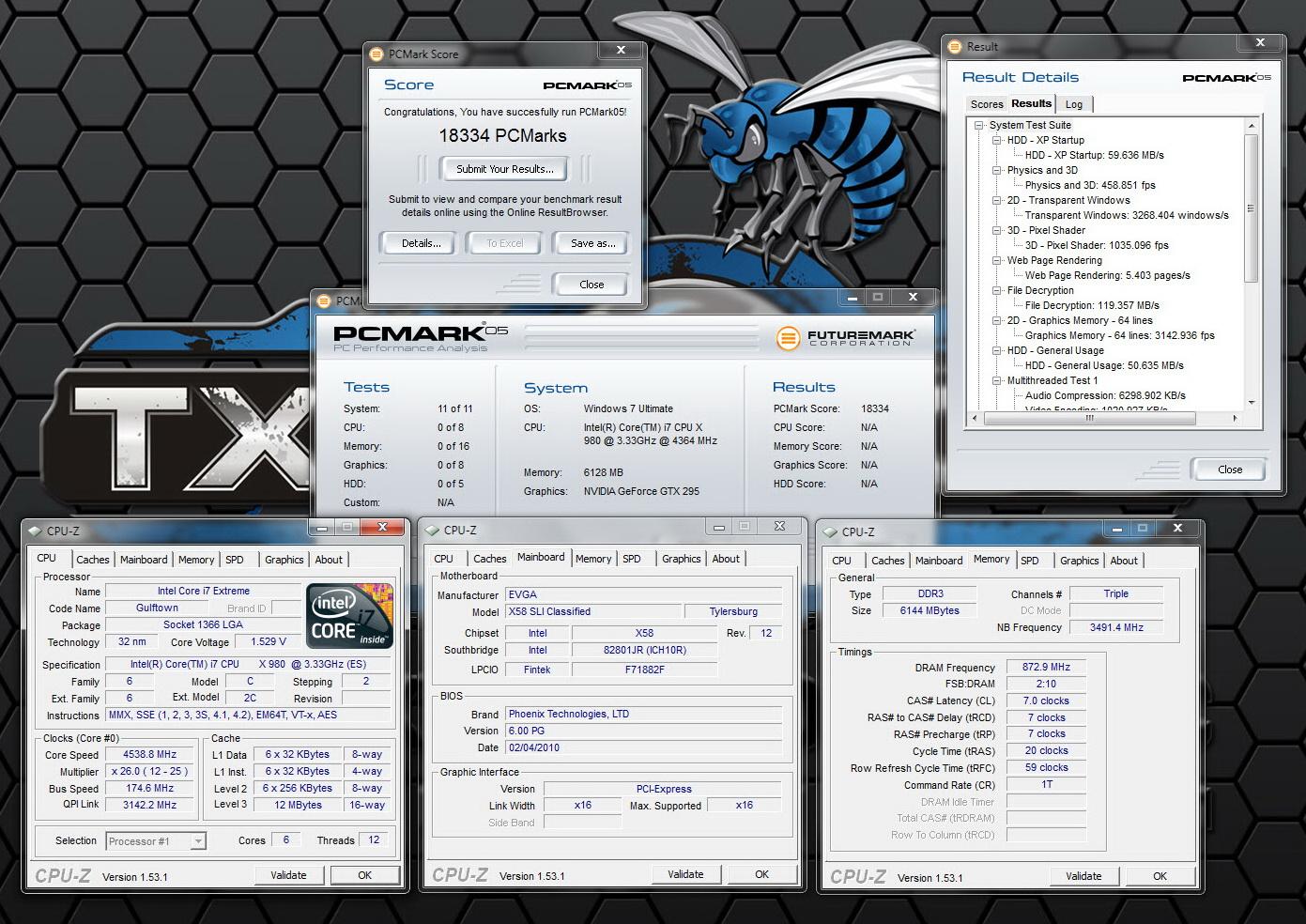Select the Web Page Rendering: 5.403 pages/s row
1306x924 pixels.
pos(1107,275)
